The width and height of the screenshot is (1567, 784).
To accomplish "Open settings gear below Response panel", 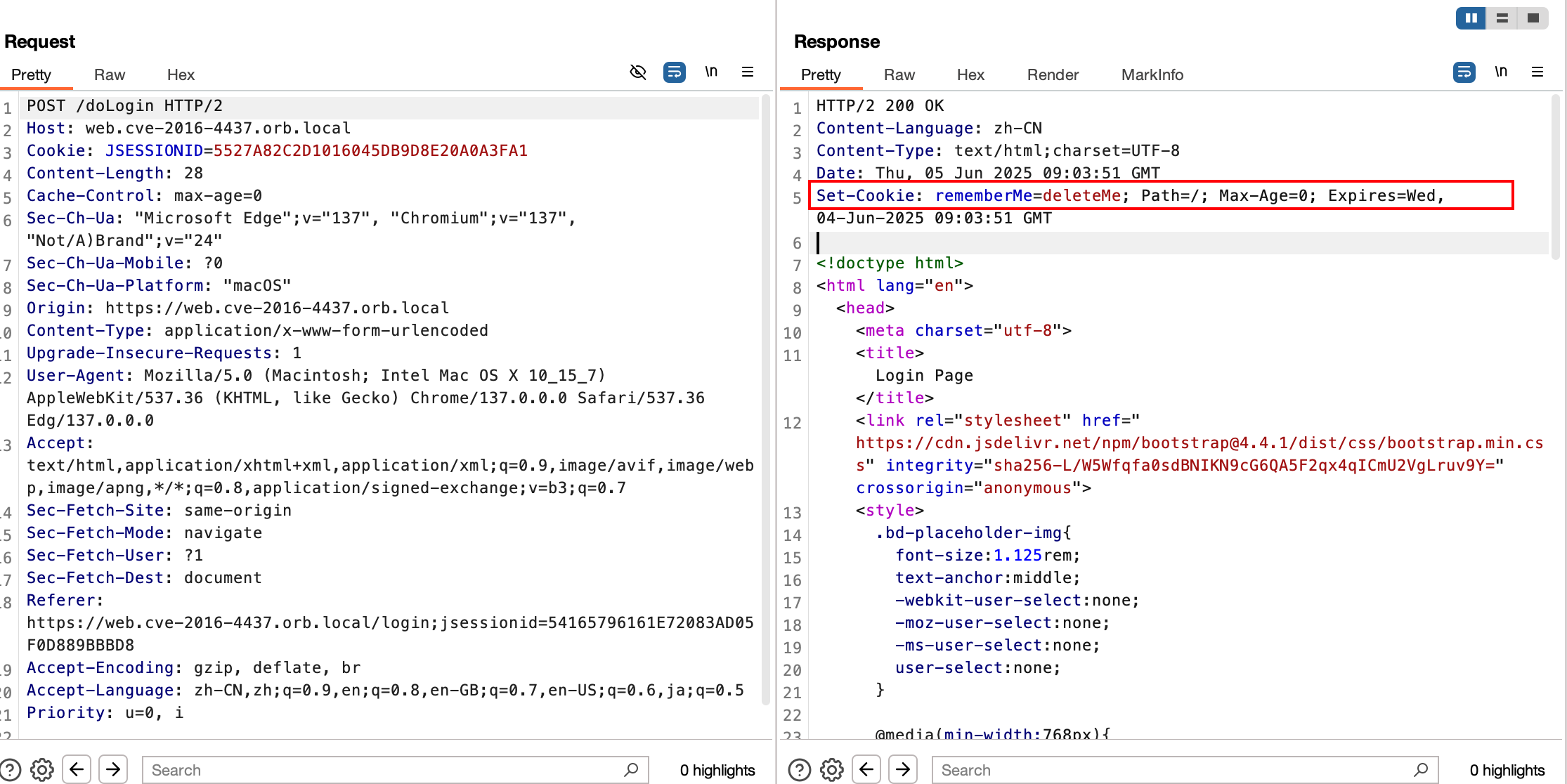I will click(832, 770).
